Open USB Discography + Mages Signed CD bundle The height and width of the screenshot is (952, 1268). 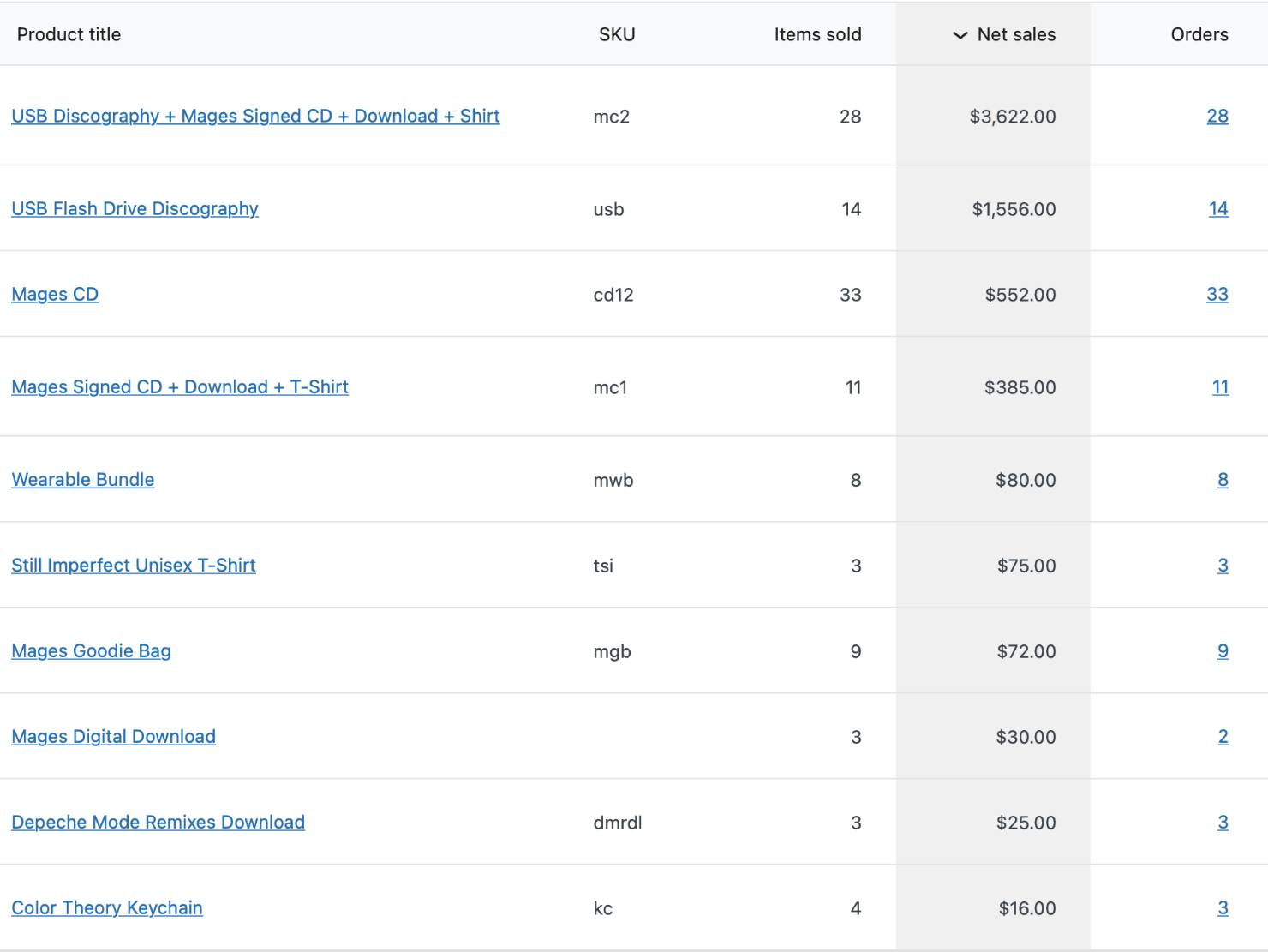[x=255, y=117]
